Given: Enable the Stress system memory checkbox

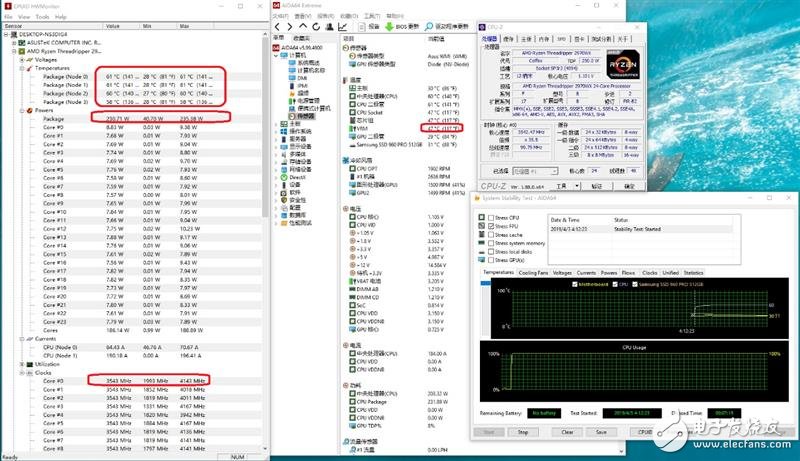Looking at the screenshot, I should point(491,243).
